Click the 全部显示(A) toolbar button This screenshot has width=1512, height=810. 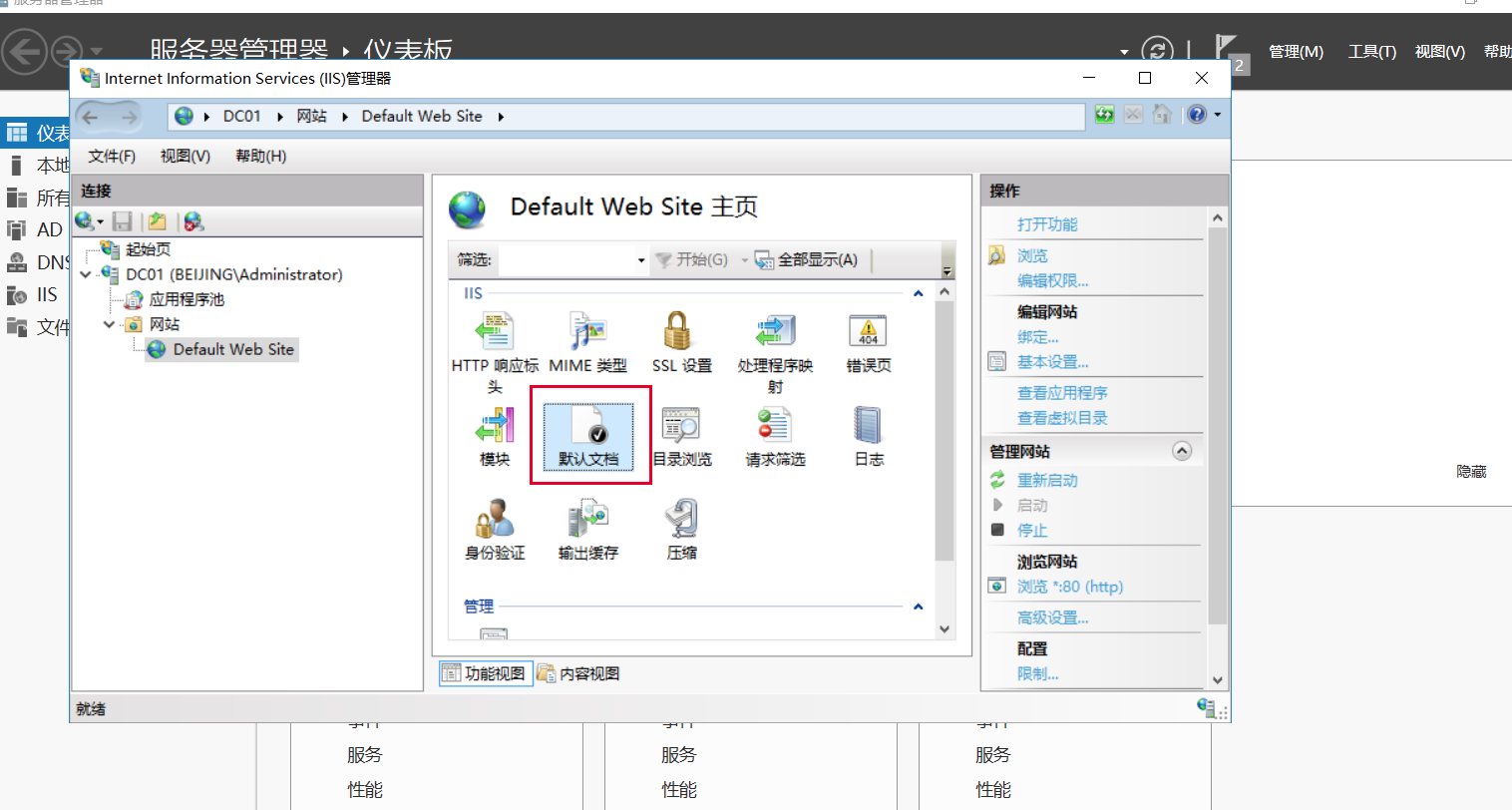(807, 259)
